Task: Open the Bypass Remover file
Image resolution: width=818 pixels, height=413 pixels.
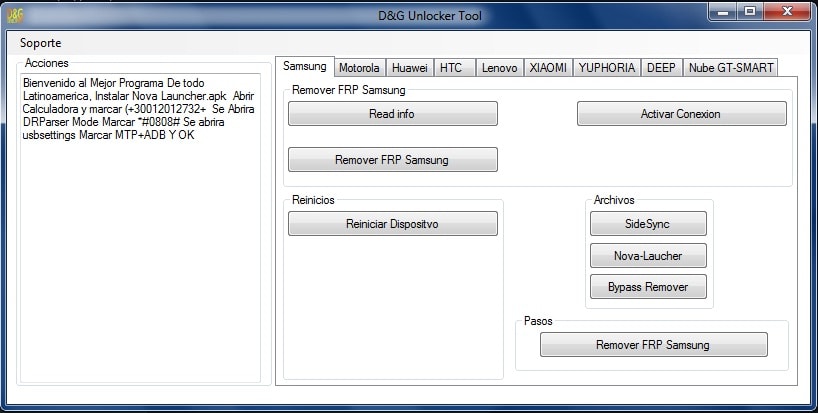Action: coord(648,287)
